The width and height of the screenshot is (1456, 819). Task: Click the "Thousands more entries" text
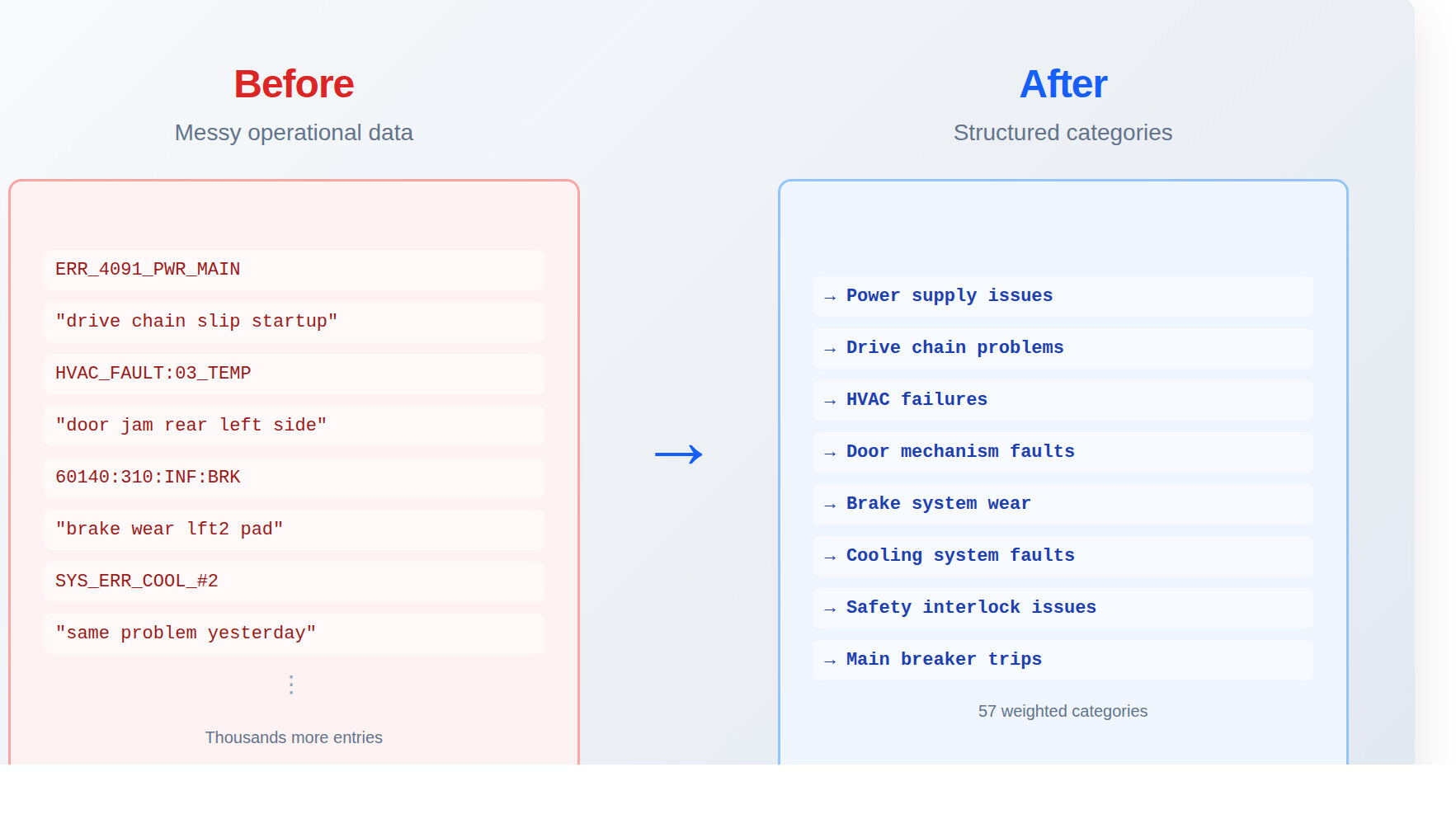[x=294, y=737]
